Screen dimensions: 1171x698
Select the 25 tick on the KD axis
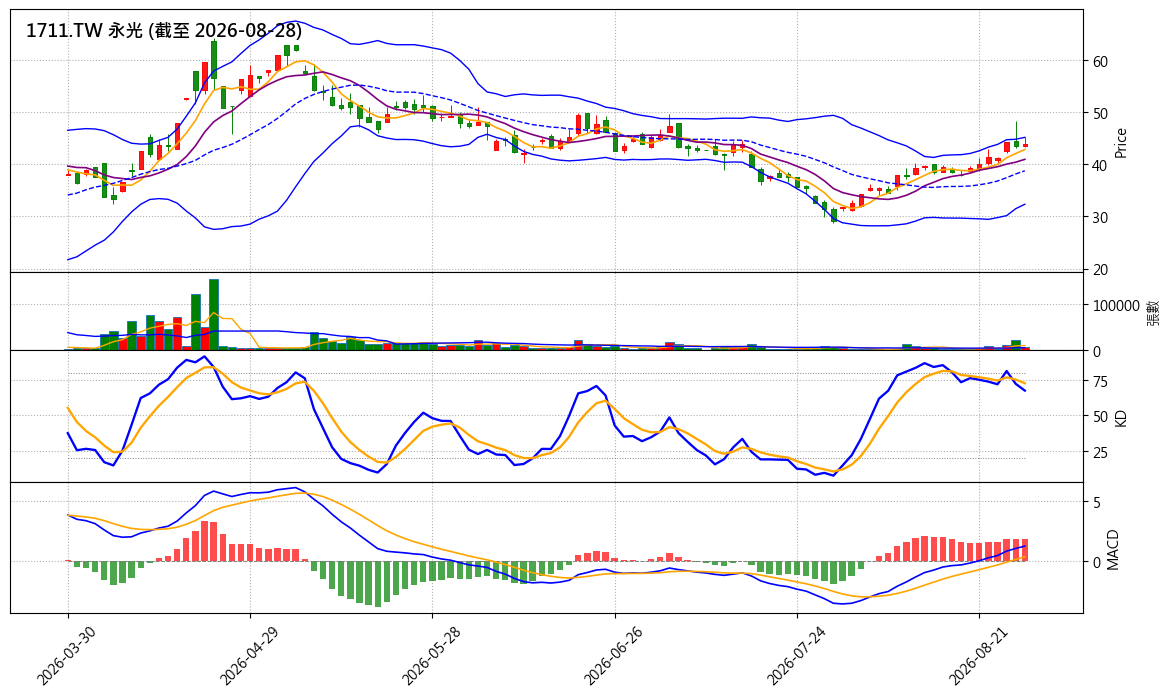tap(1100, 452)
